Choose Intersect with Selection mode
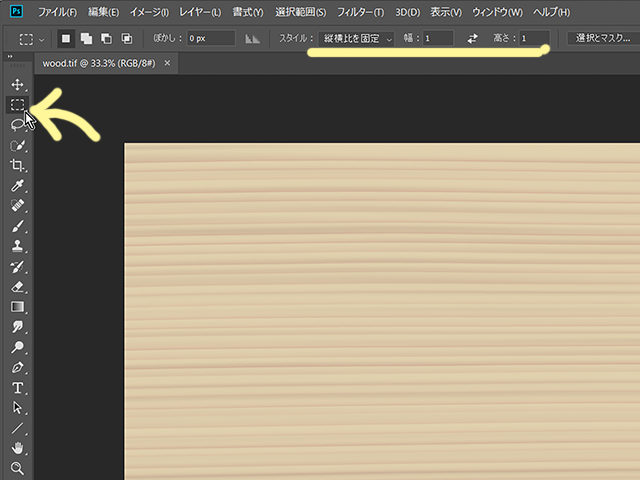The height and width of the screenshot is (480, 640). coord(127,39)
